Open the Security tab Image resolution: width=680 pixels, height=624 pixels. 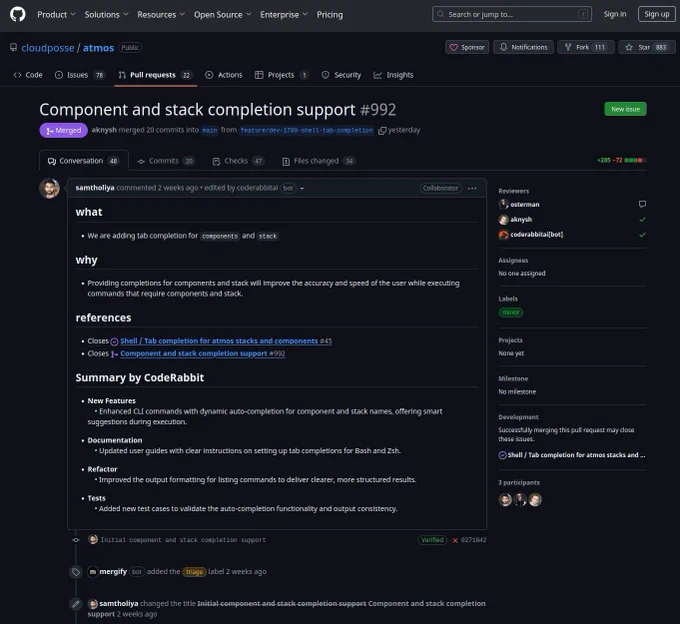tap(341, 75)
